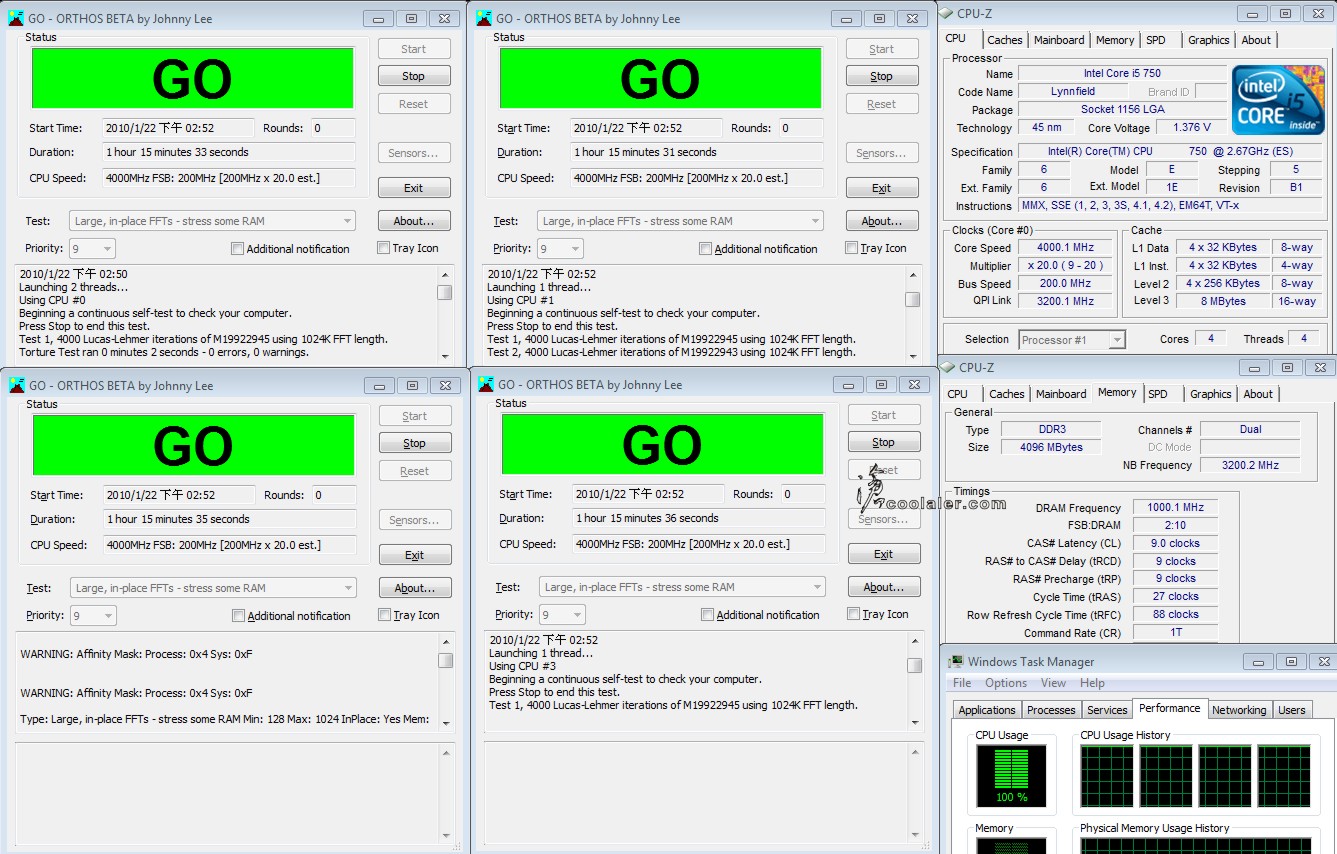Open the File menu in Task Manager
This screenshot has width=1337, height=854.
[x=962, y=683]
